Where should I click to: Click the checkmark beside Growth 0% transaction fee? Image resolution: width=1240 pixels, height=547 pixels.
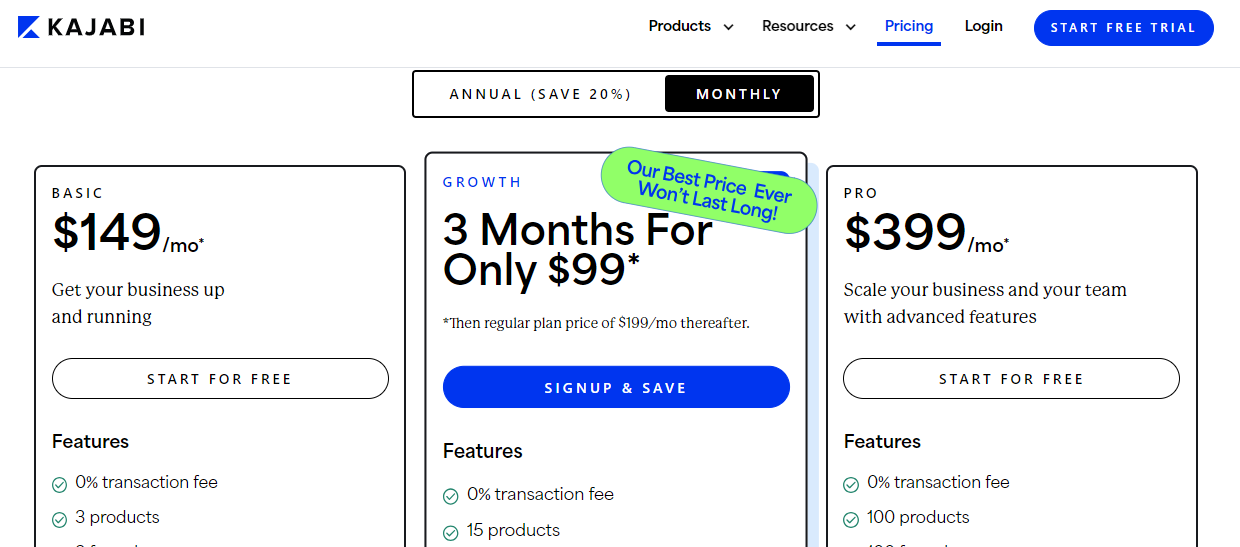[x=451, y=496]
